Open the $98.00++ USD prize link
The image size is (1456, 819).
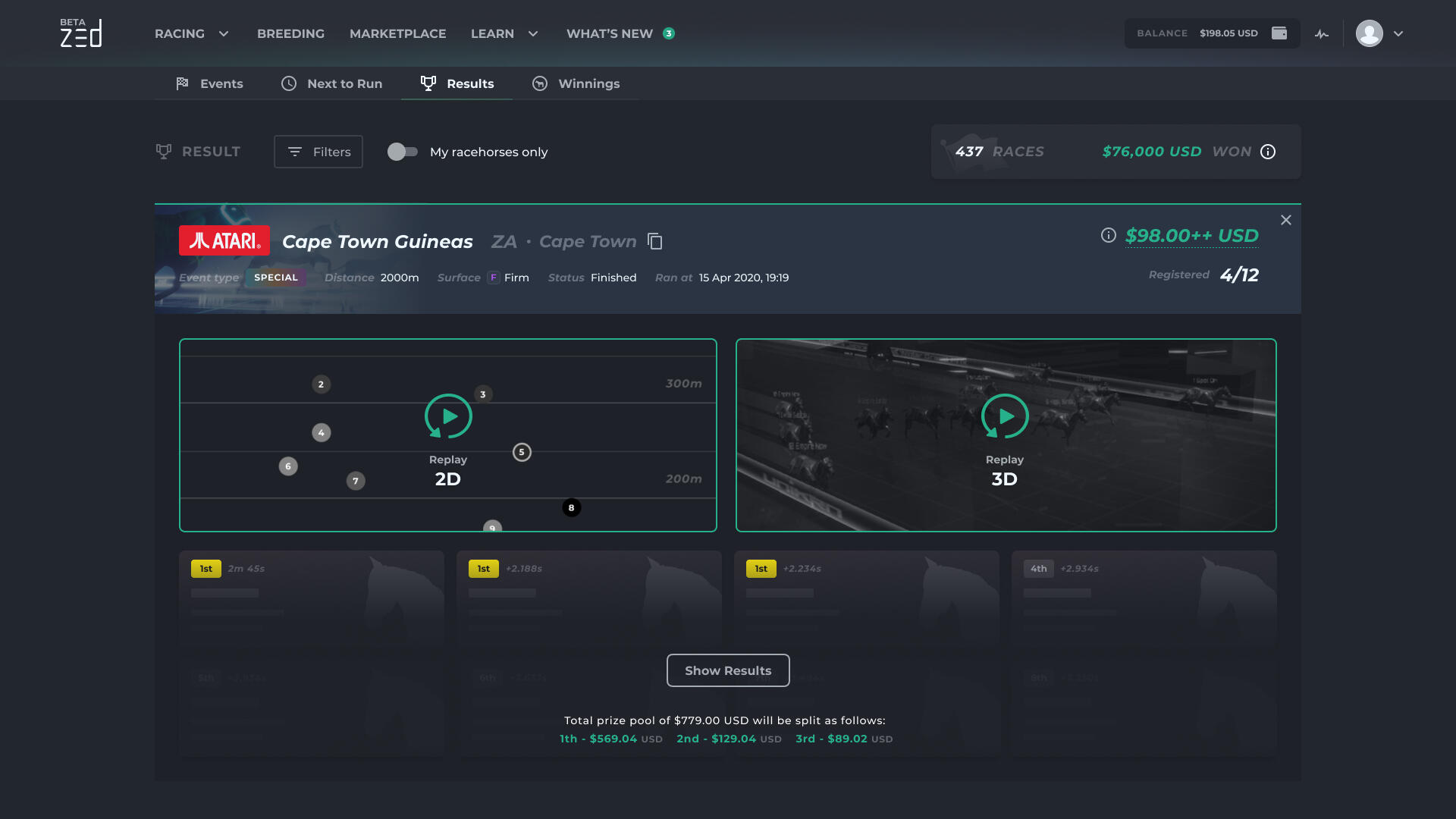pos(1191,235)
